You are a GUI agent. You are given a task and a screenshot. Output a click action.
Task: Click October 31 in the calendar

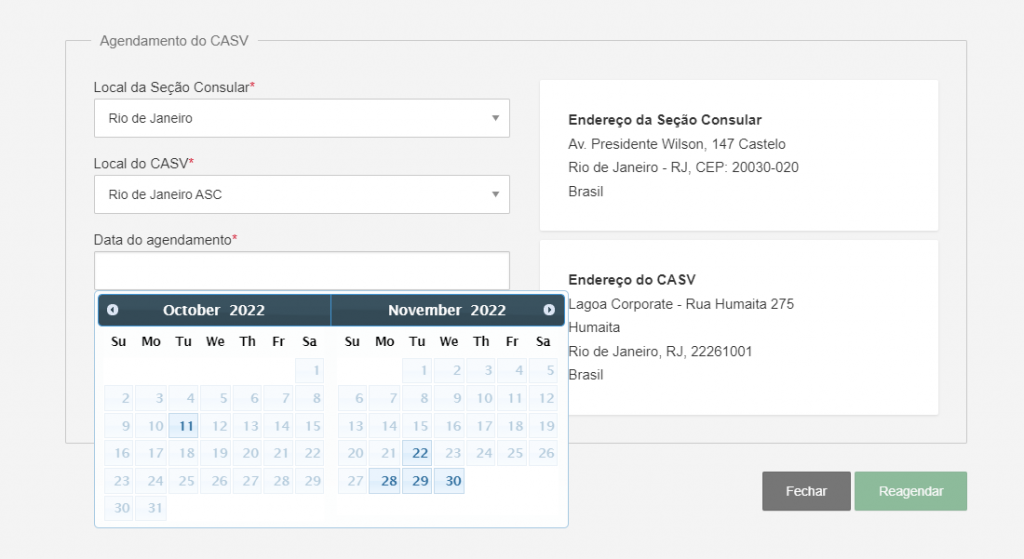point(152,508)
